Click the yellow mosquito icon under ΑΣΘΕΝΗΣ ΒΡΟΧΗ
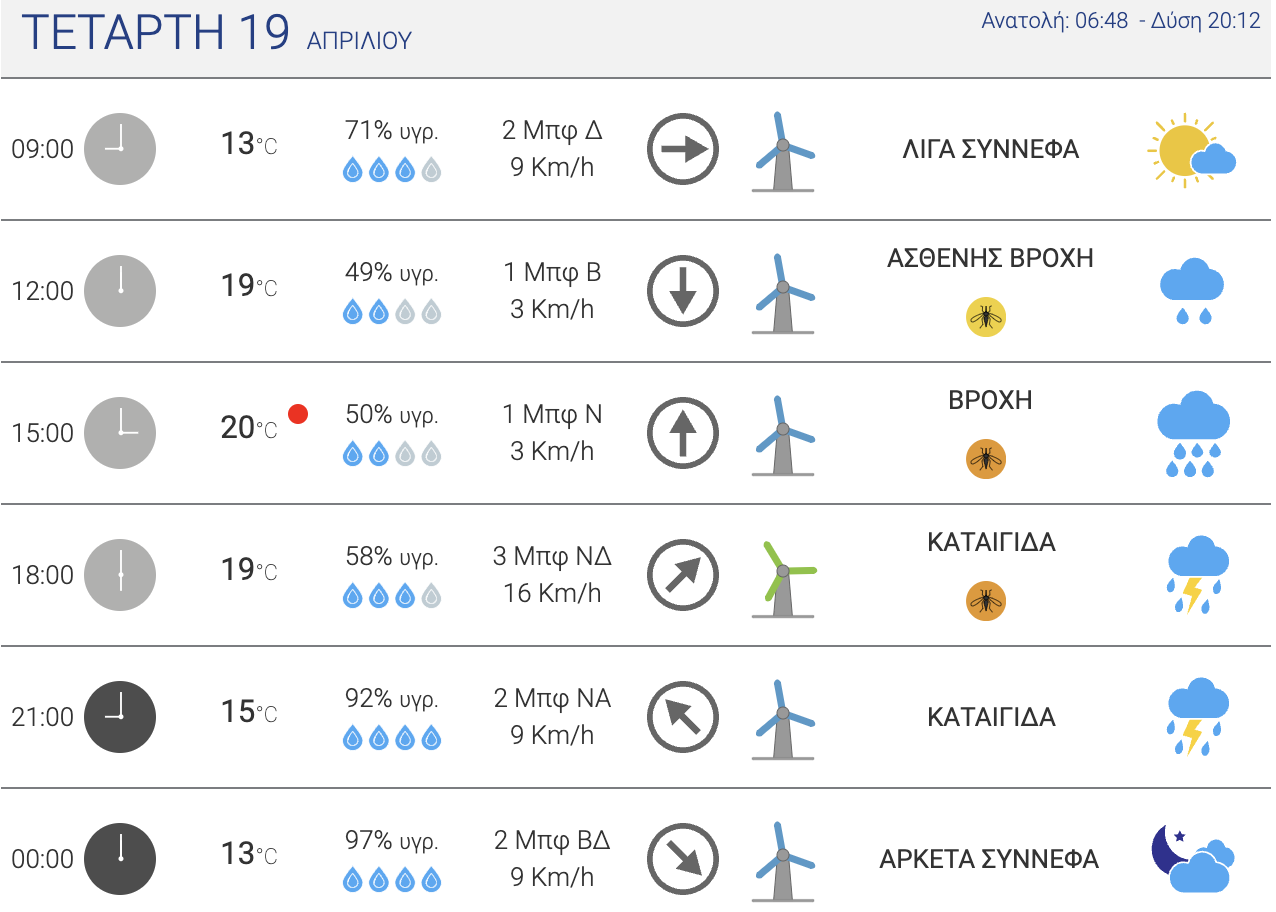Screen dimensions: 1276x912 click(986, 318)
